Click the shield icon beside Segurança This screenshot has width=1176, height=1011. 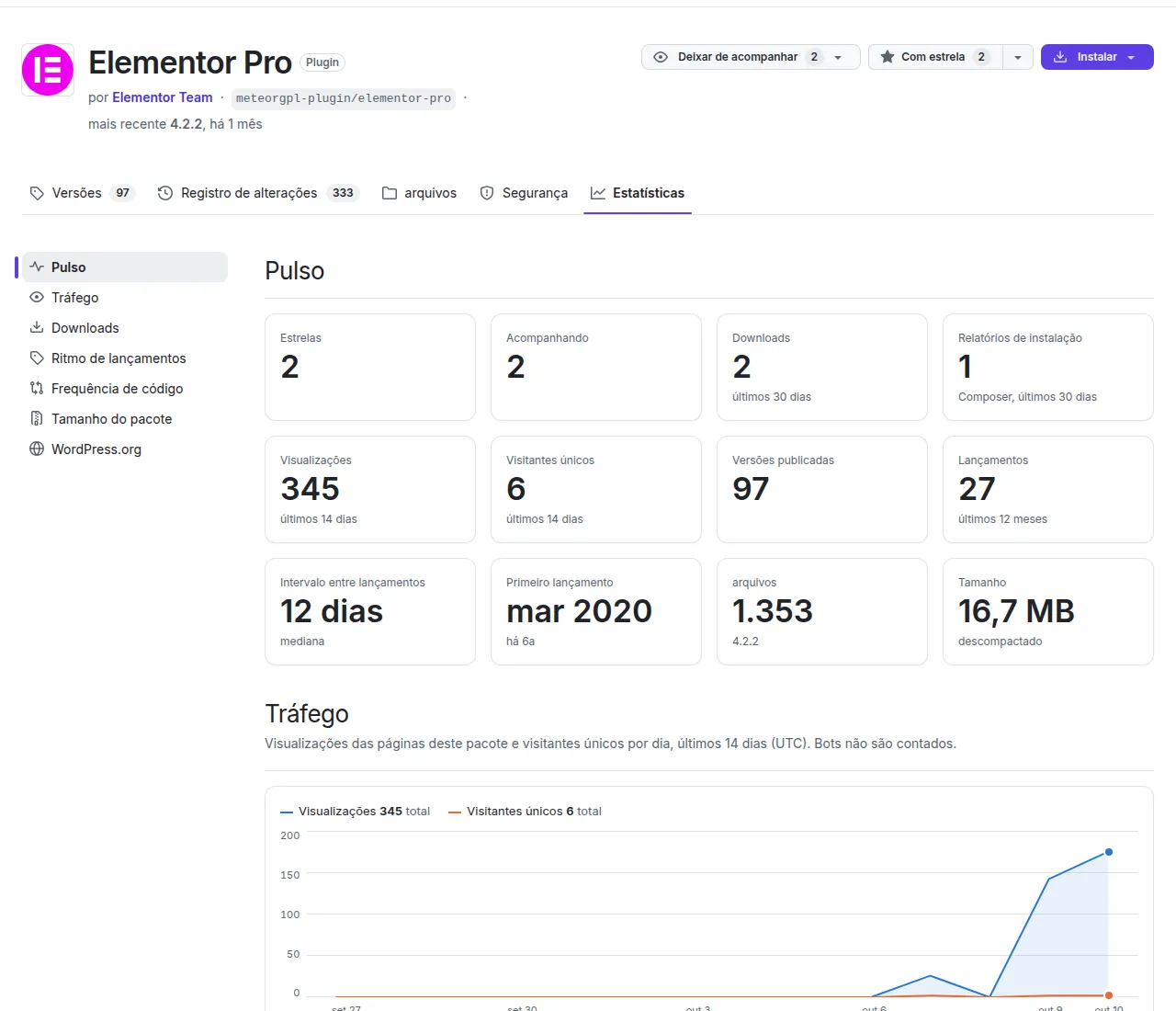pos(487,193)
